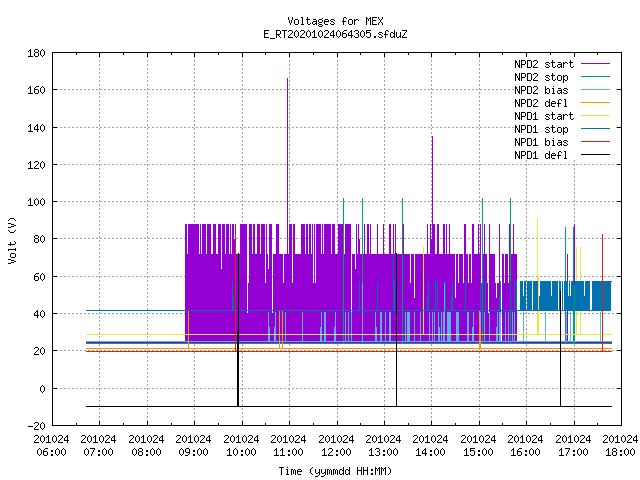Click the 60 Y-axis tick label
640x480 pixels.
point(40,277)
